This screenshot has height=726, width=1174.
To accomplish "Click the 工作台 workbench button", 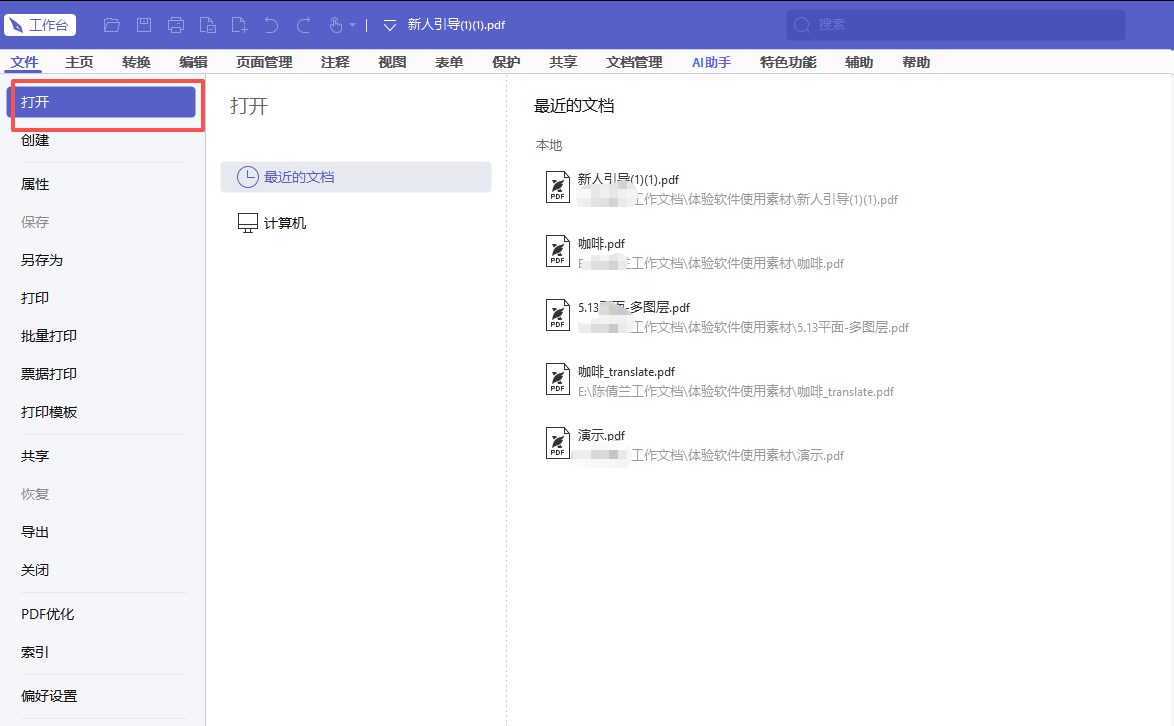I will (x=40, y=25).
